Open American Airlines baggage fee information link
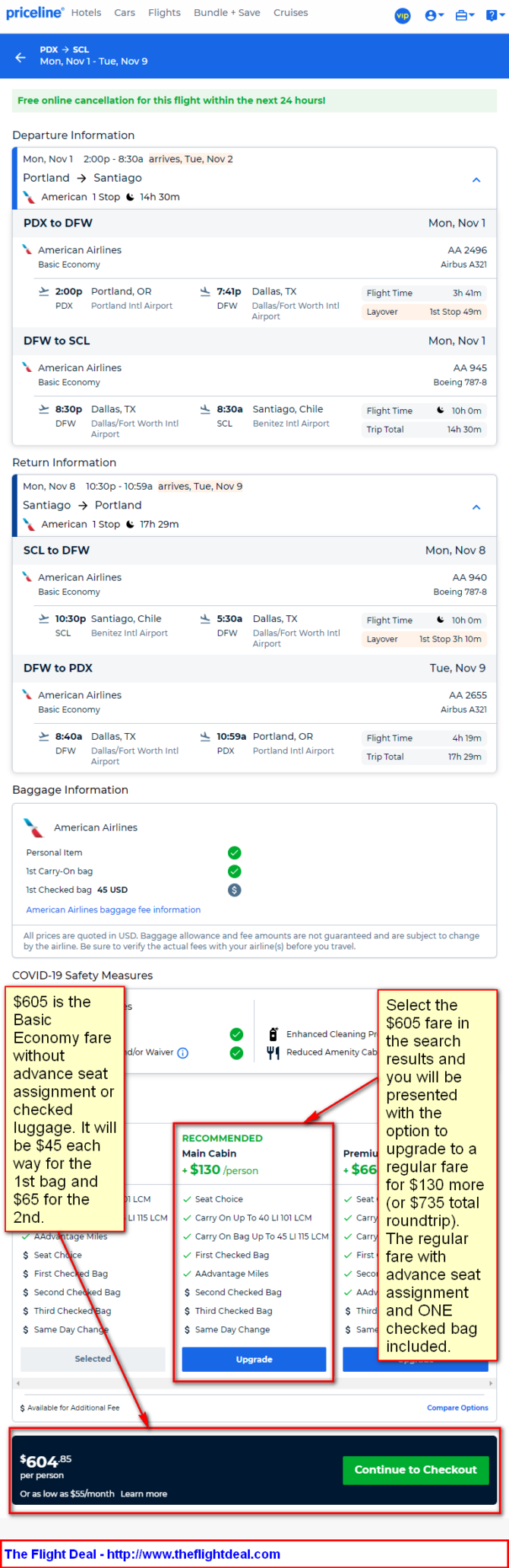The height and width of the screenshot is (1568, 509). 113,909
